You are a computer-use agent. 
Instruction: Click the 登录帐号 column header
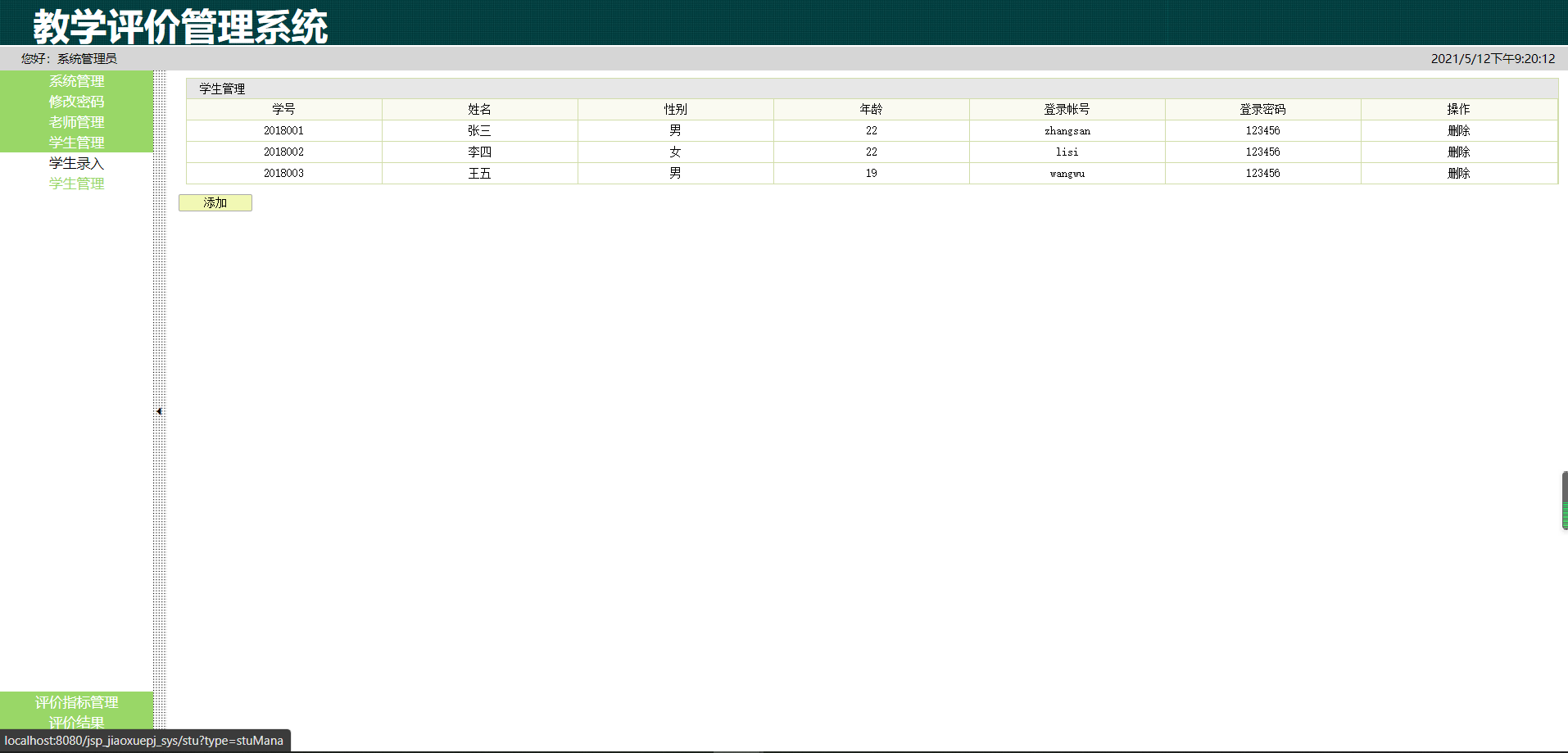pyautogui.click(x=1067, y=109)
